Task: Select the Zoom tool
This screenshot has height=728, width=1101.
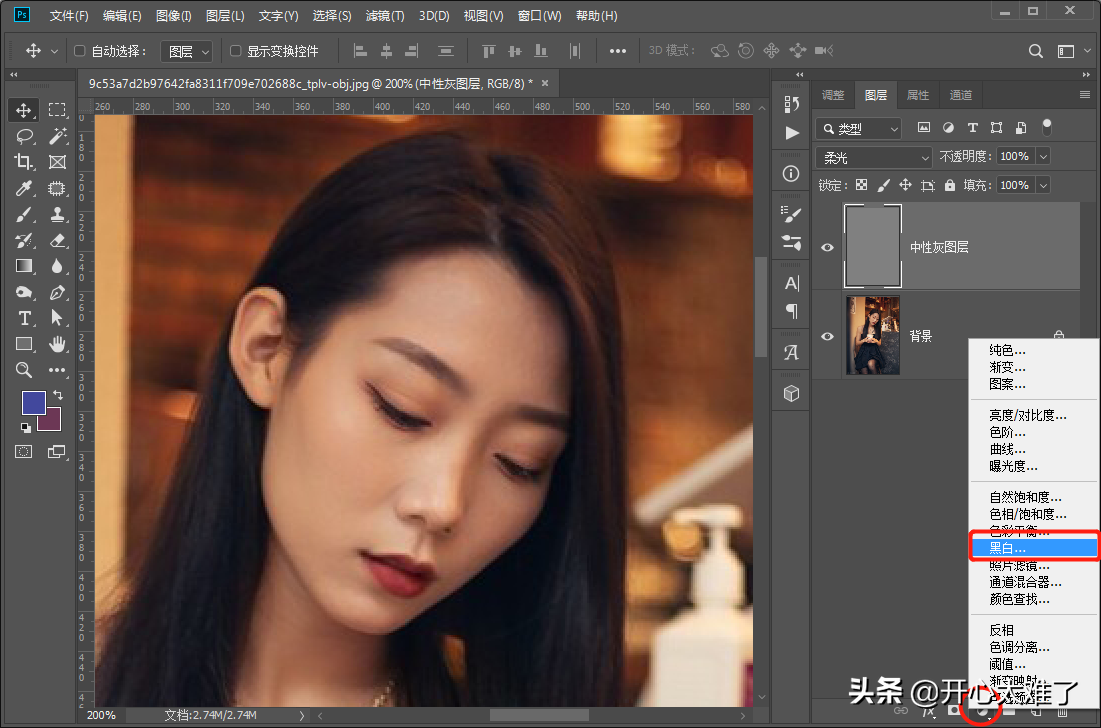Action: coord(25,370)
